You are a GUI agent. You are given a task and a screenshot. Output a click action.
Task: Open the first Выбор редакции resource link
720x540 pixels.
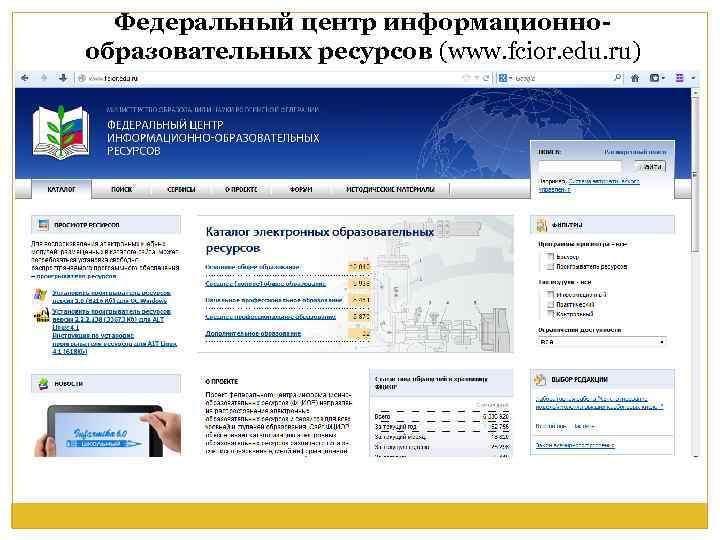599,403
